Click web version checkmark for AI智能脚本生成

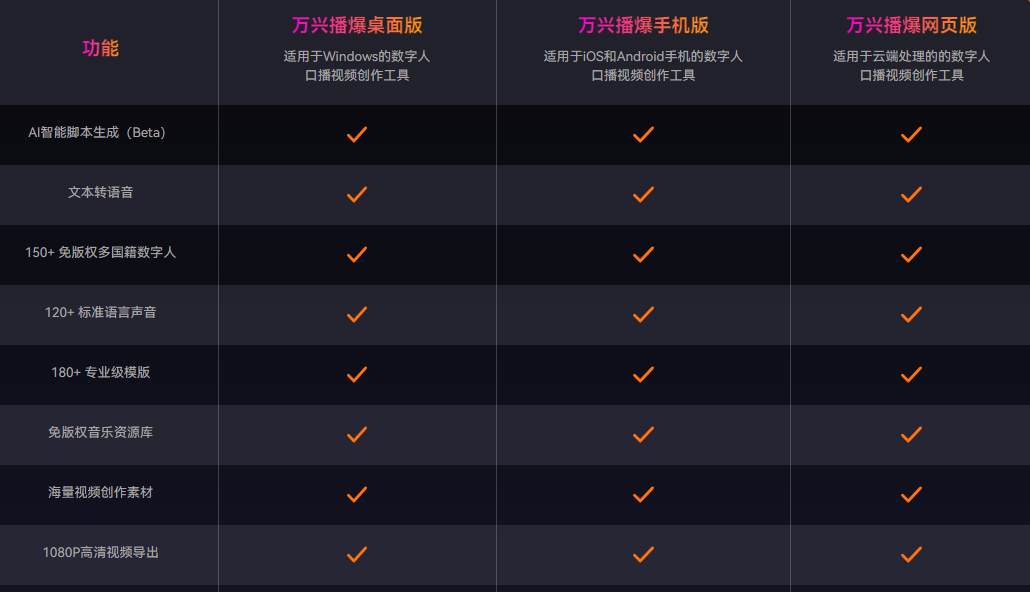pyautogui.click(x=911, y=135)
